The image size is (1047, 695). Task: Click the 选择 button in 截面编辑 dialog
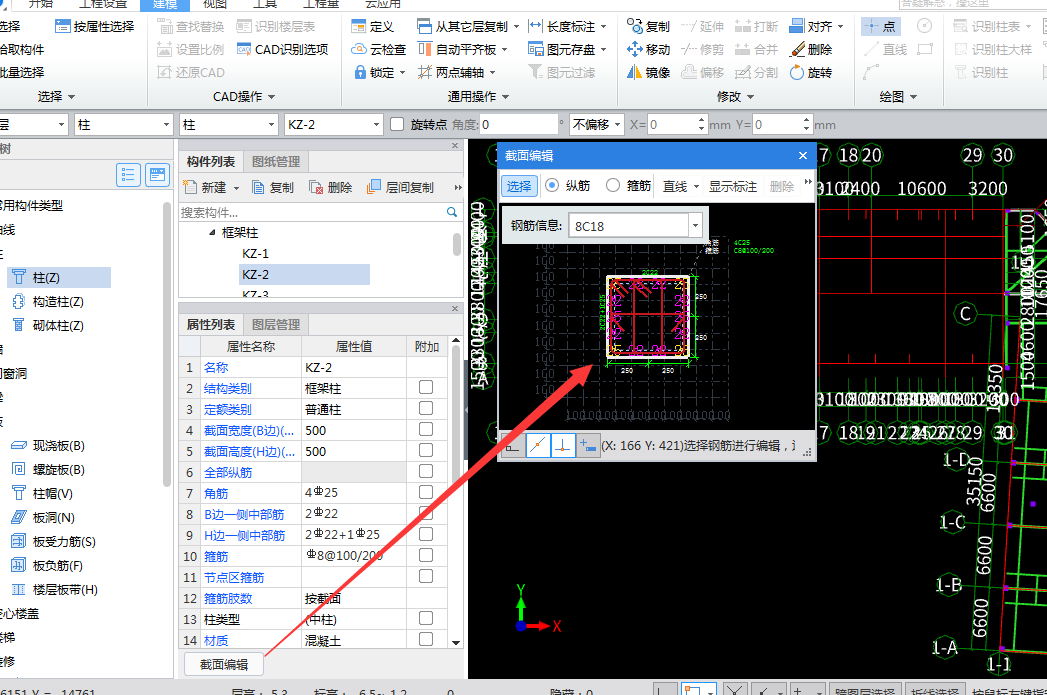(519, 186)
